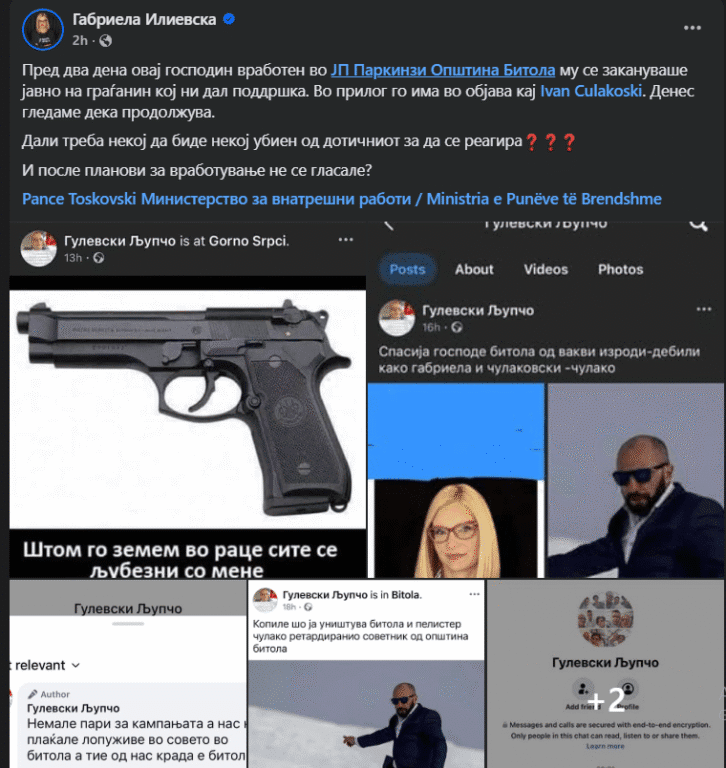
Task: Click the blue verified badge beside Габриела Илиевска
Action: [229, 19]
